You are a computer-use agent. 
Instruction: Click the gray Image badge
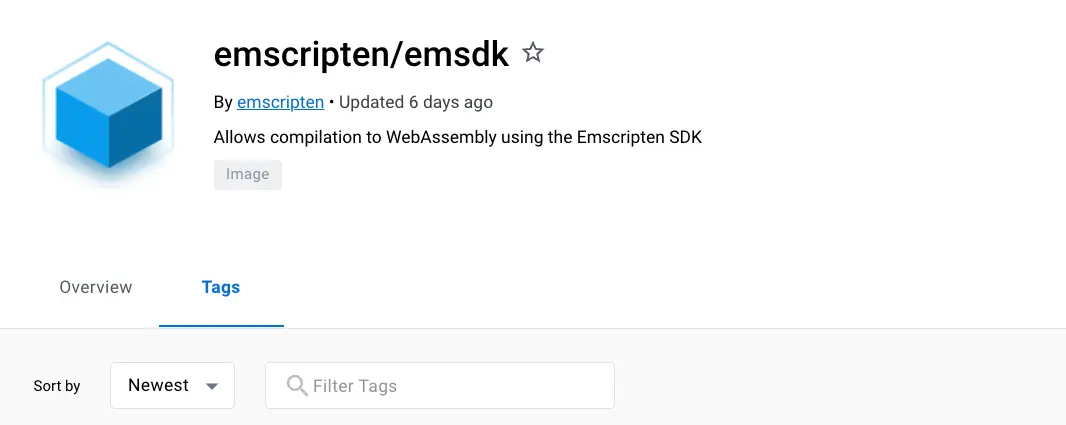[247, 175]
